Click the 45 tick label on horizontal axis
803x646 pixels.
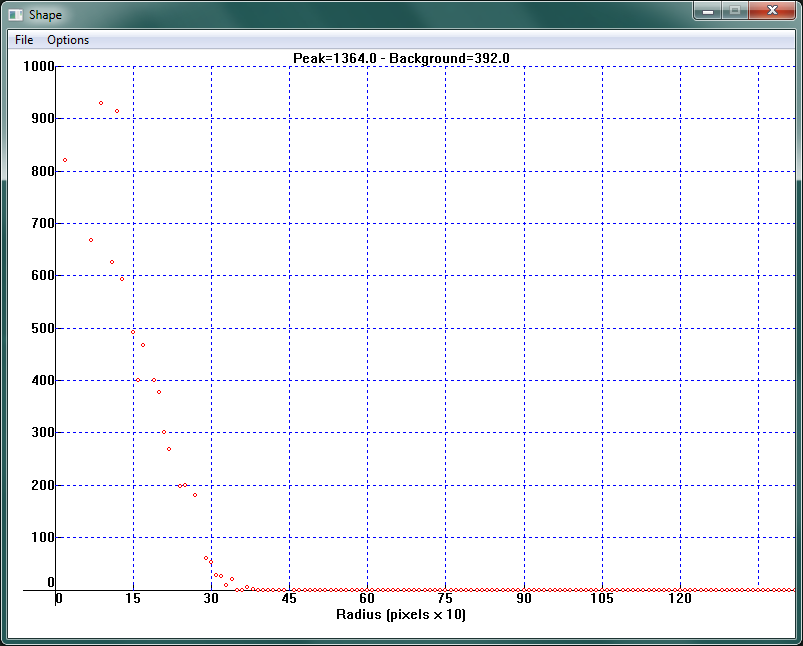click(x=289, y=599)
